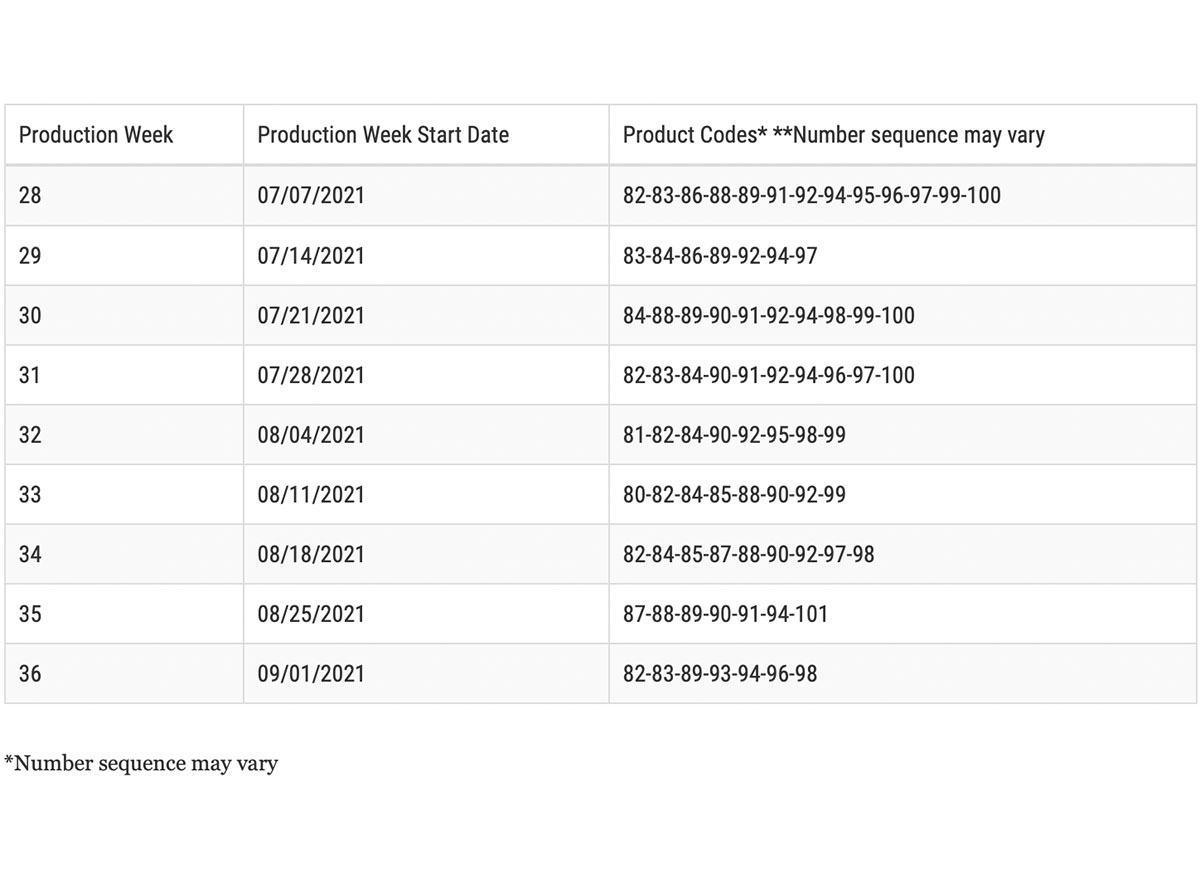Screen dimensions: 1200x879
Task: Click codes cell starting 81-82-84
Action: [x=733, y=435]
